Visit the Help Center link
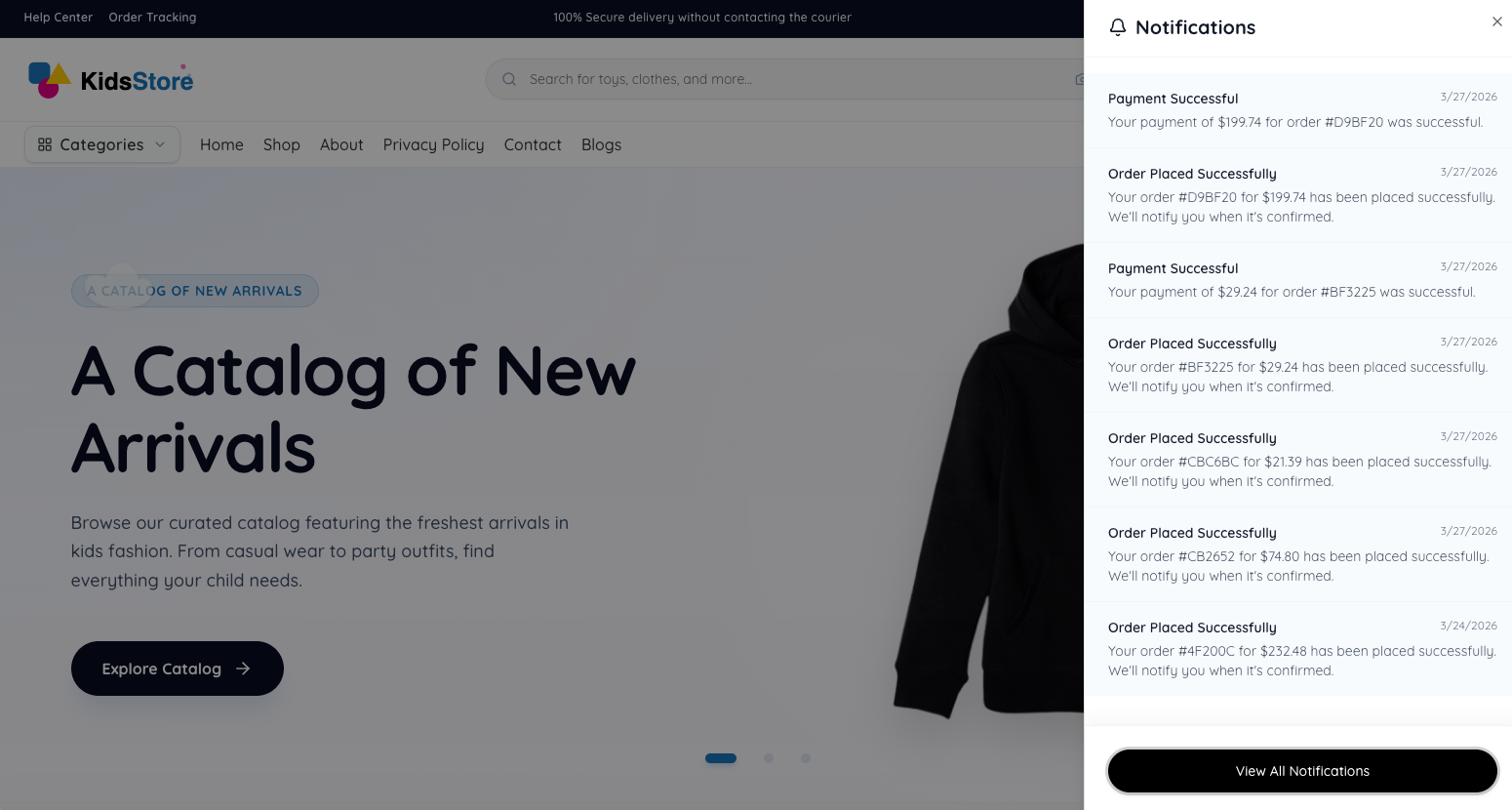 pyautogui.click(x=58, y=18)
